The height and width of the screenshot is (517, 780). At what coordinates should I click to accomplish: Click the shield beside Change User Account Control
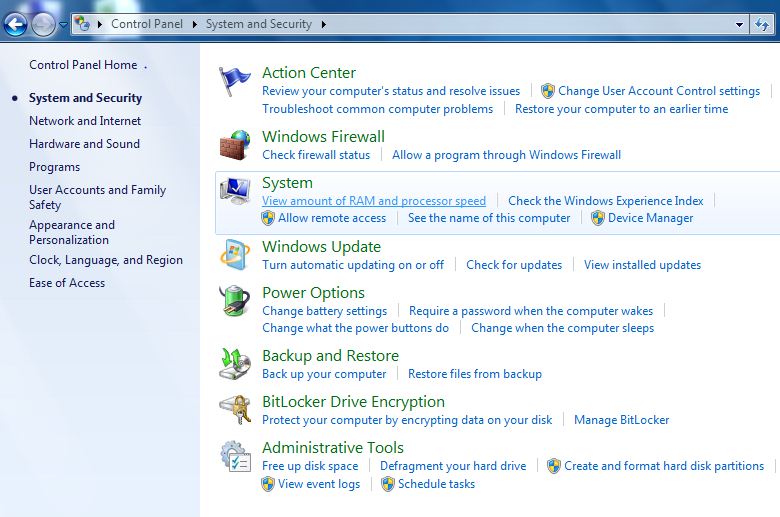coord(548,91)
